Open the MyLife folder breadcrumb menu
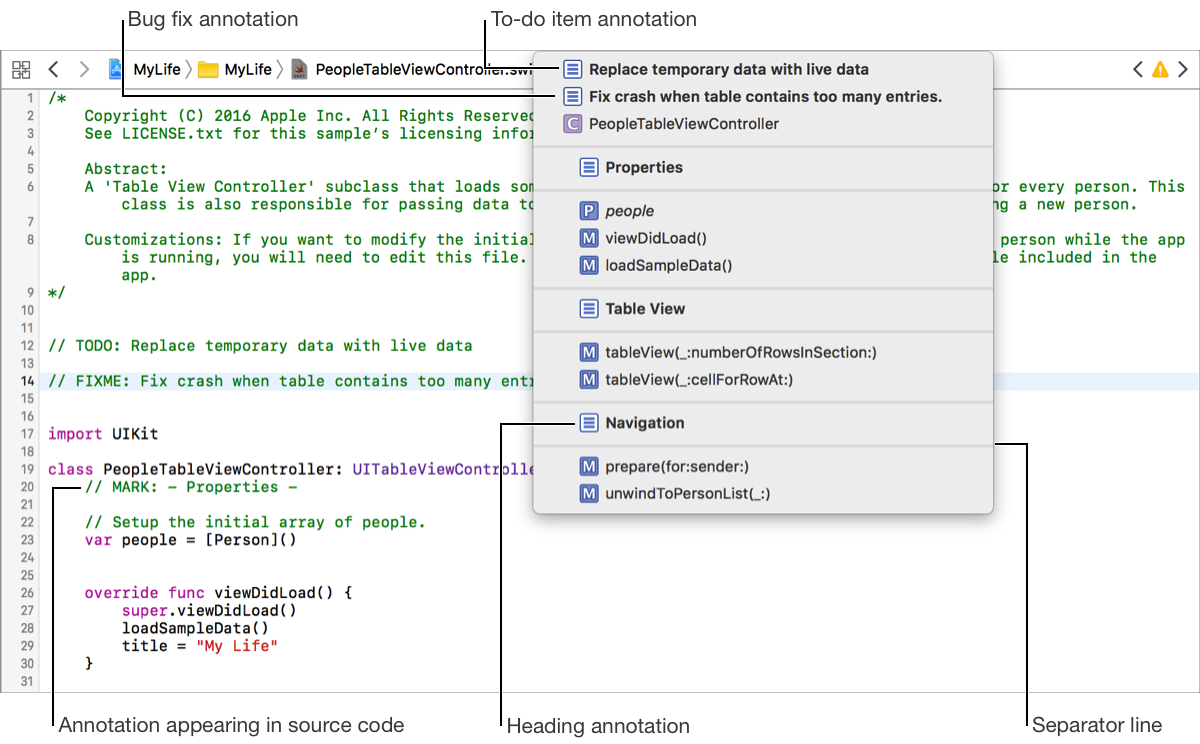The image size is (1200, 744). tap(248, 70)
